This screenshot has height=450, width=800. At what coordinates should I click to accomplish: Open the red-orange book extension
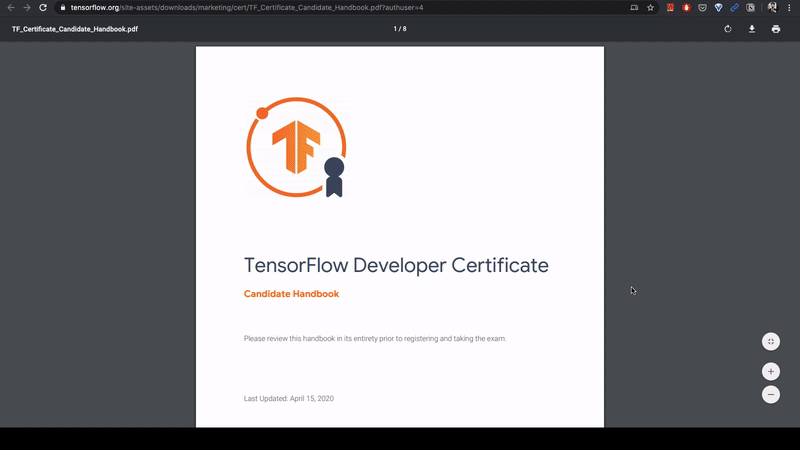tap(670, 8)
